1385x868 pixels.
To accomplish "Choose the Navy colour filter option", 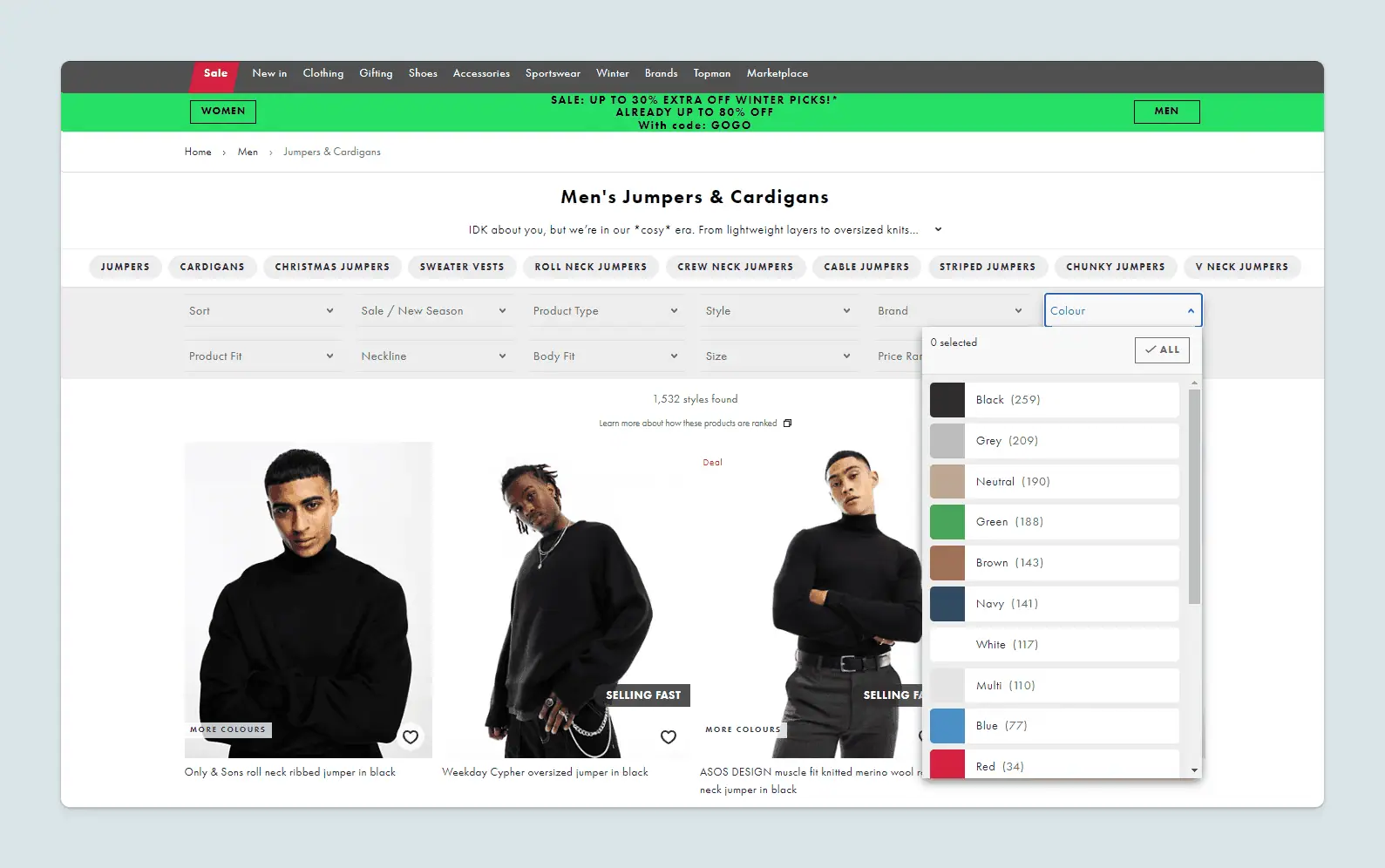I will point(1054,604).
